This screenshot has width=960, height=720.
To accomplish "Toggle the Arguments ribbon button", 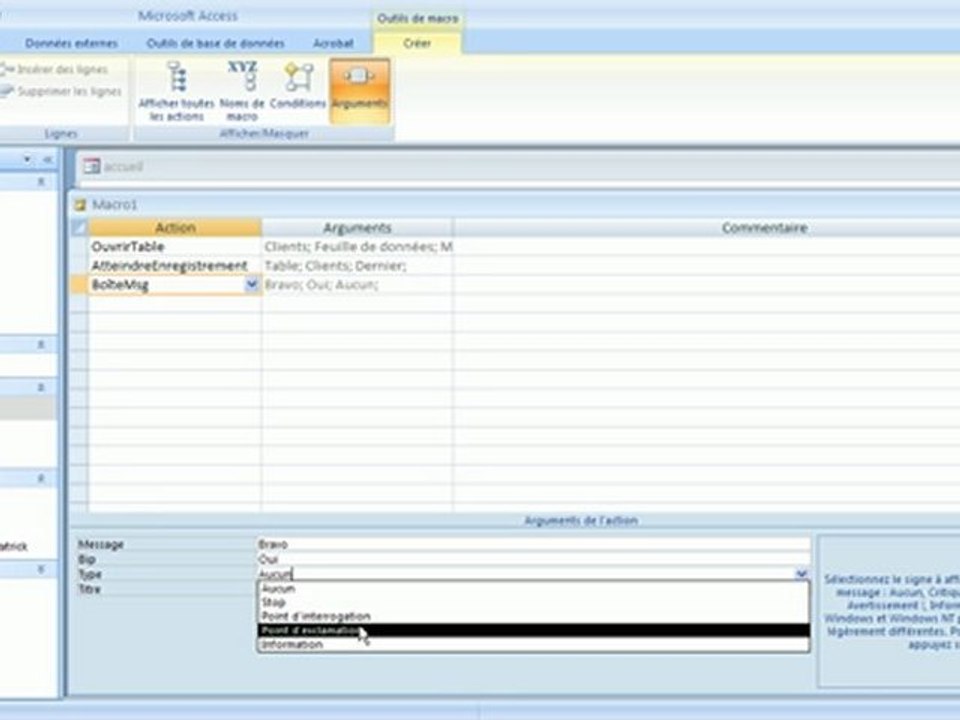I will 359,91.
